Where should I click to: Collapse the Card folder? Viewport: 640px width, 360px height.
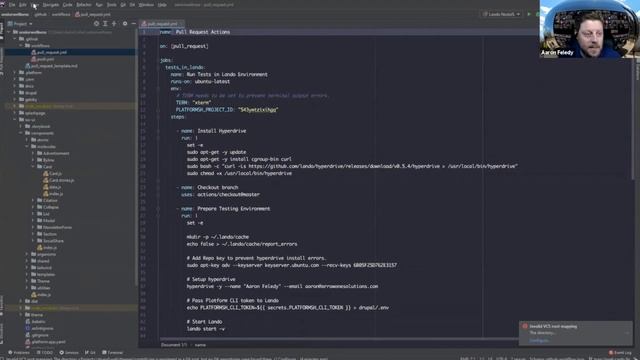point(33,167)
